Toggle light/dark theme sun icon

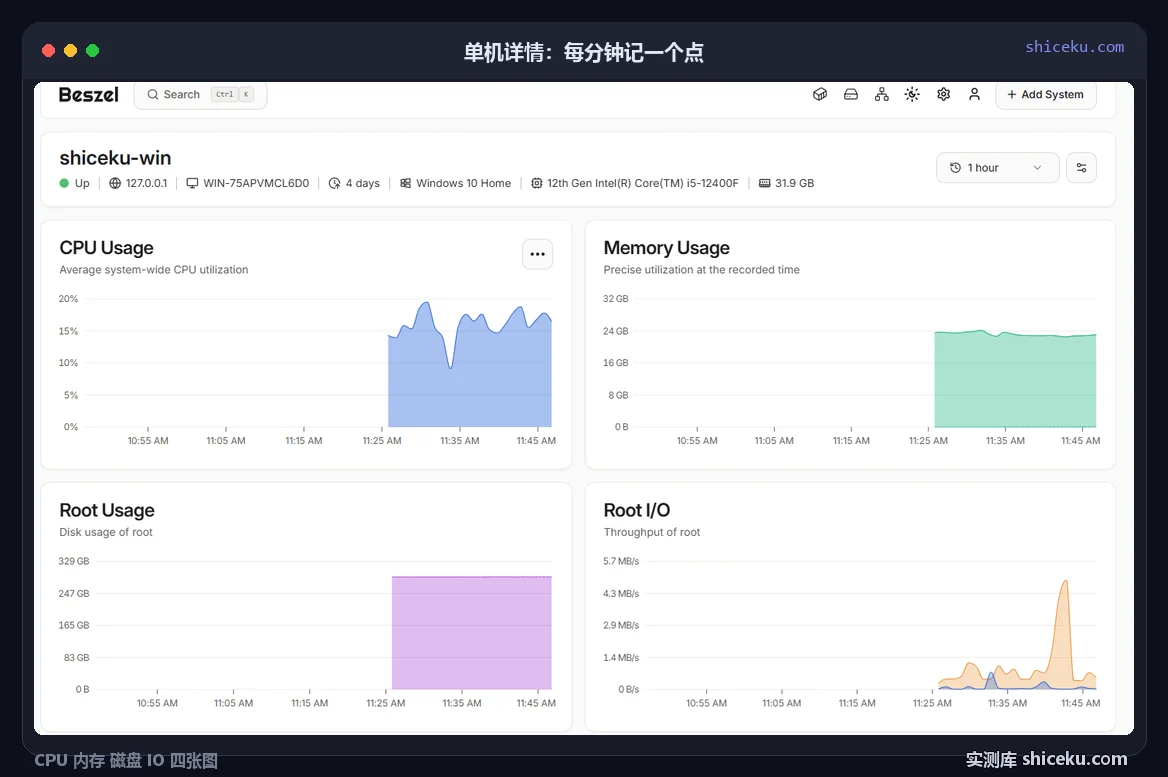(912, 95)
